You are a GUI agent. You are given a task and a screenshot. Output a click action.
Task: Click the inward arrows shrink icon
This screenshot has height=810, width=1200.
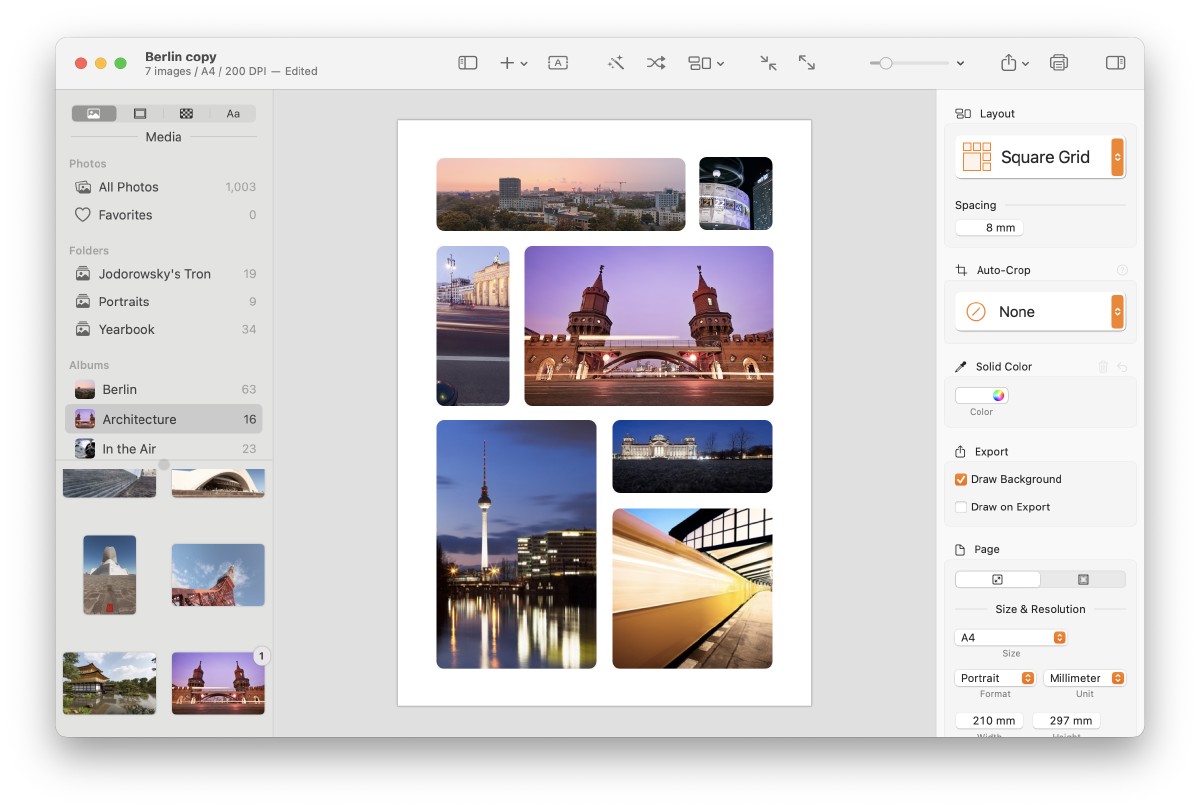coord(768,63)
